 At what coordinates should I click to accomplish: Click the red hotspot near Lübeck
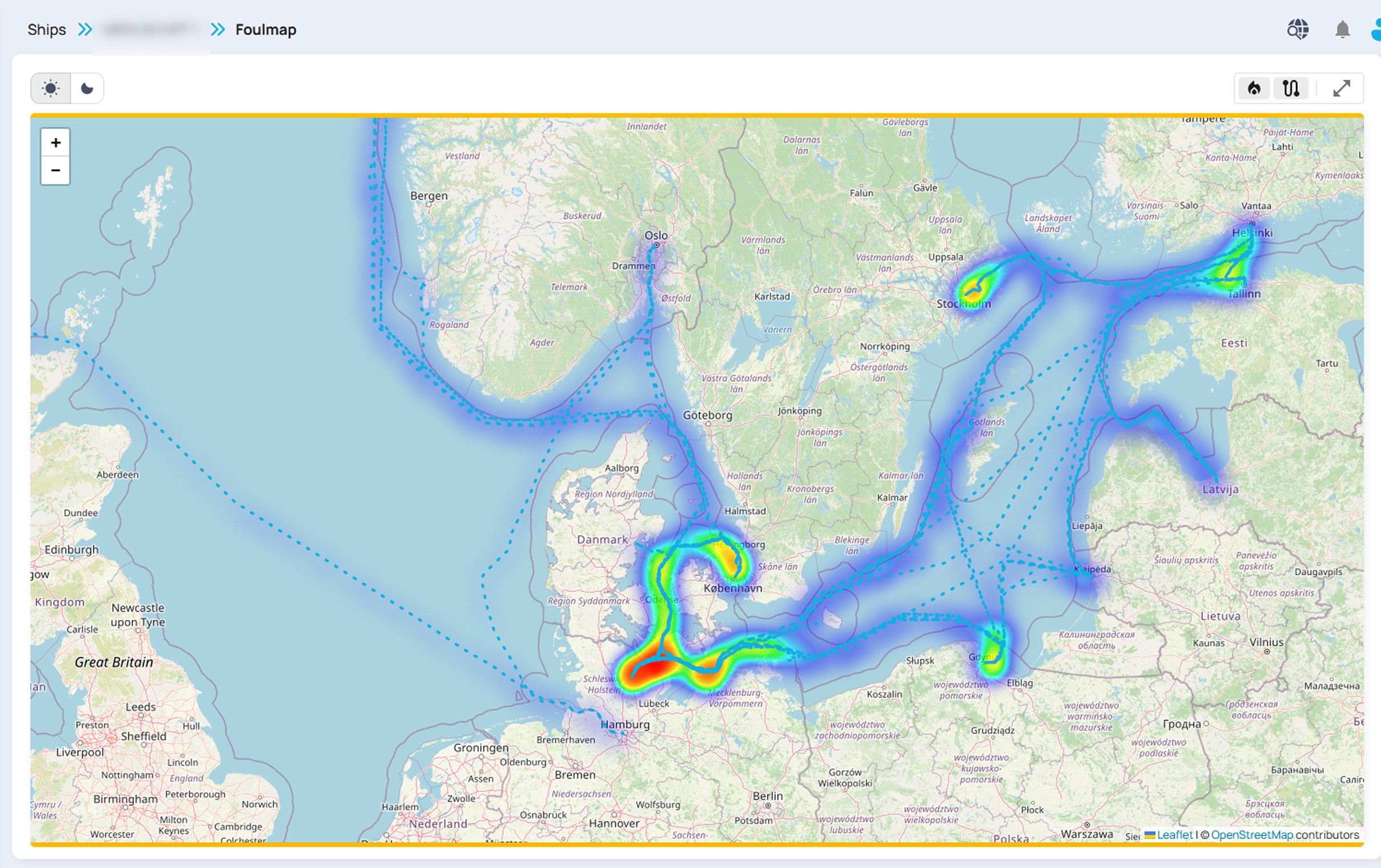[653, 669]
